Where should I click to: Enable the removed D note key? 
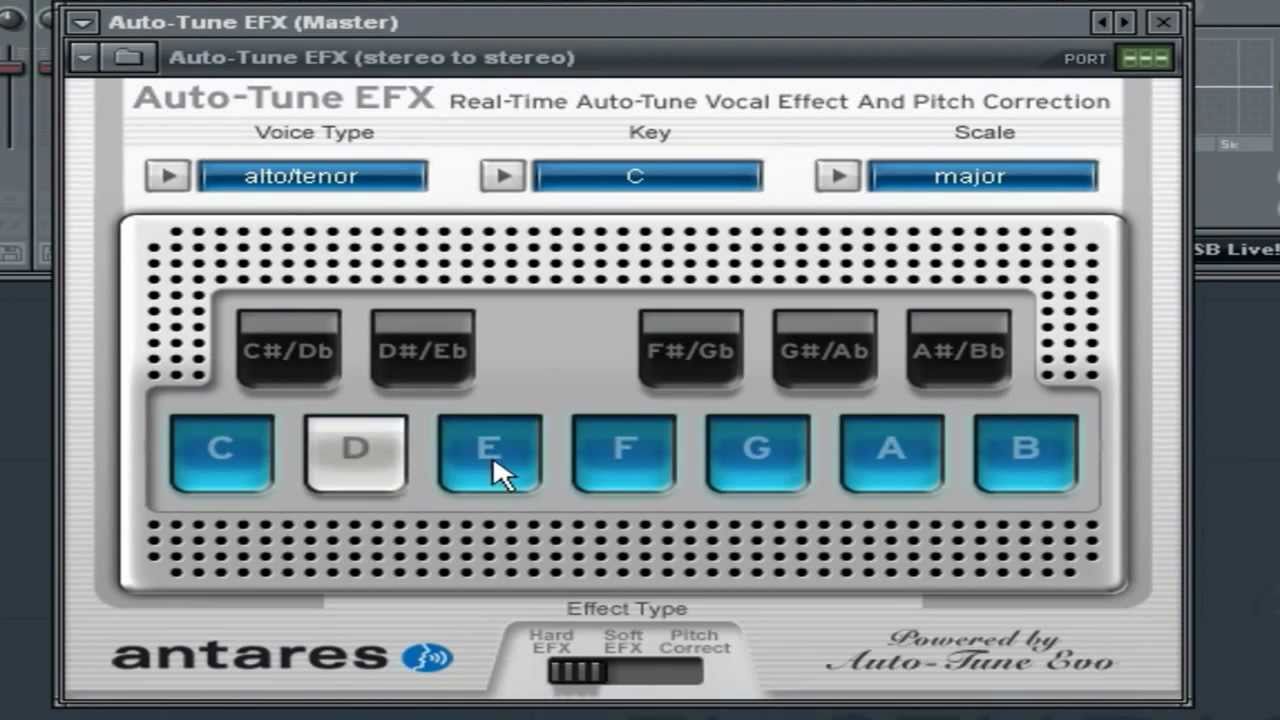click(x=355, y=453)
